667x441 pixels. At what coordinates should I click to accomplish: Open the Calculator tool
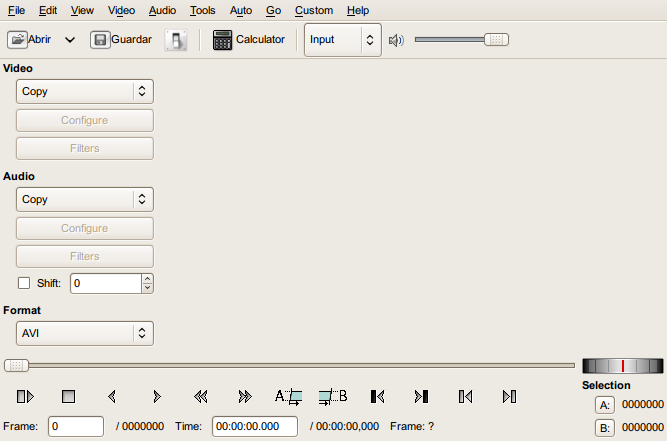point(249,40)
